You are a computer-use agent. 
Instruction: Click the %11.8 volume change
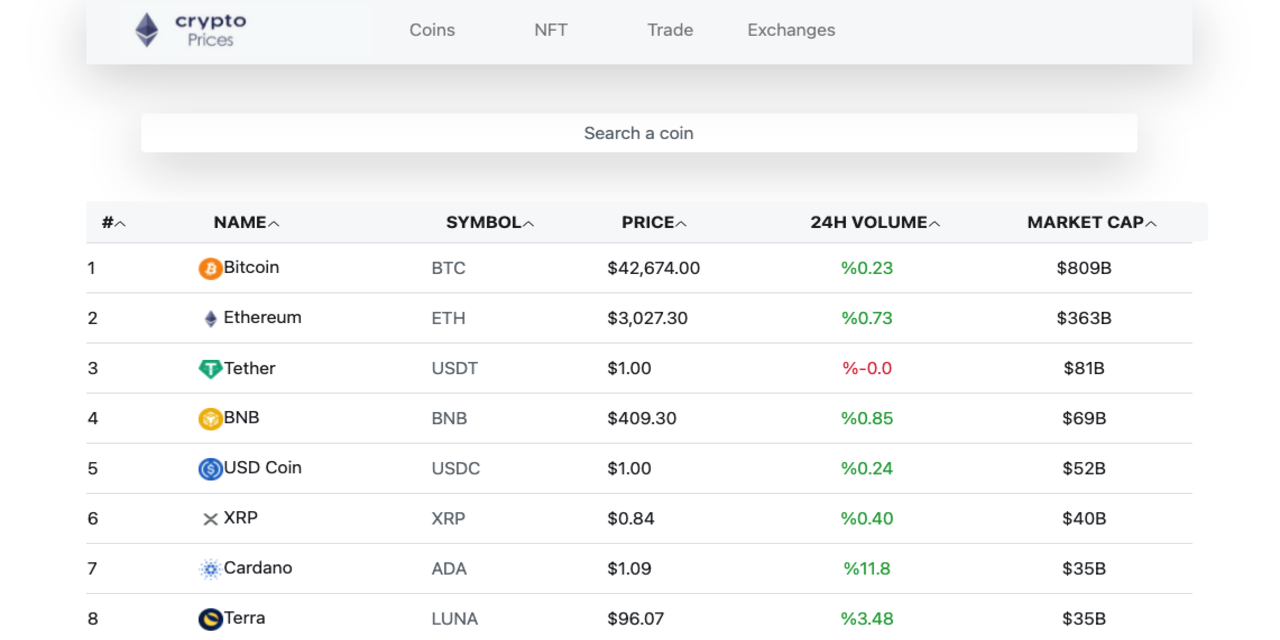click(x=867, y=568)
